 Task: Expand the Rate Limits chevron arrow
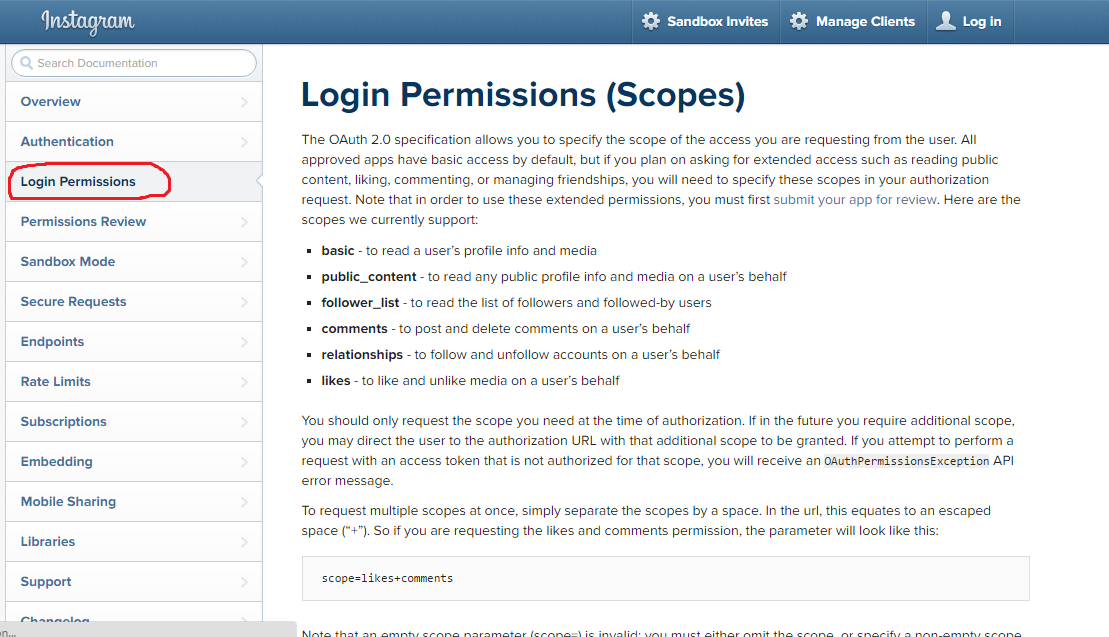(244, 382)
